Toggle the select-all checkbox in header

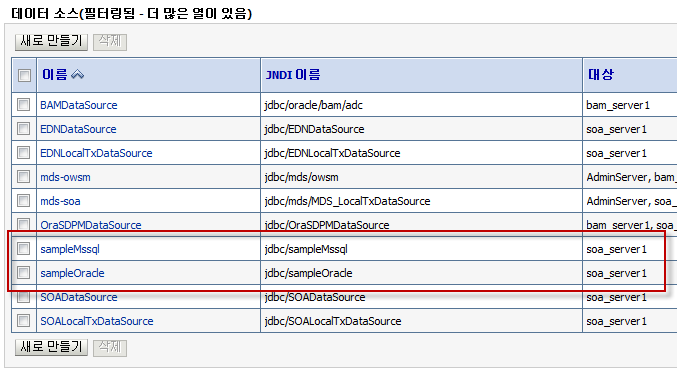24,76
